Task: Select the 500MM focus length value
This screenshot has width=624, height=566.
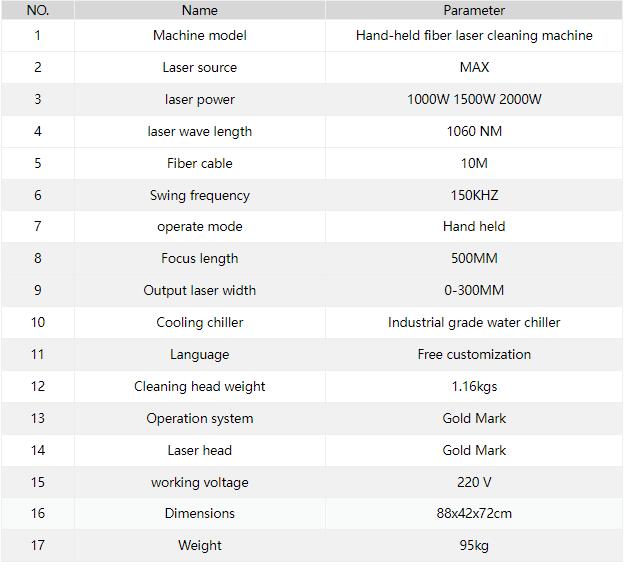Action: click(x=474, y=258)
